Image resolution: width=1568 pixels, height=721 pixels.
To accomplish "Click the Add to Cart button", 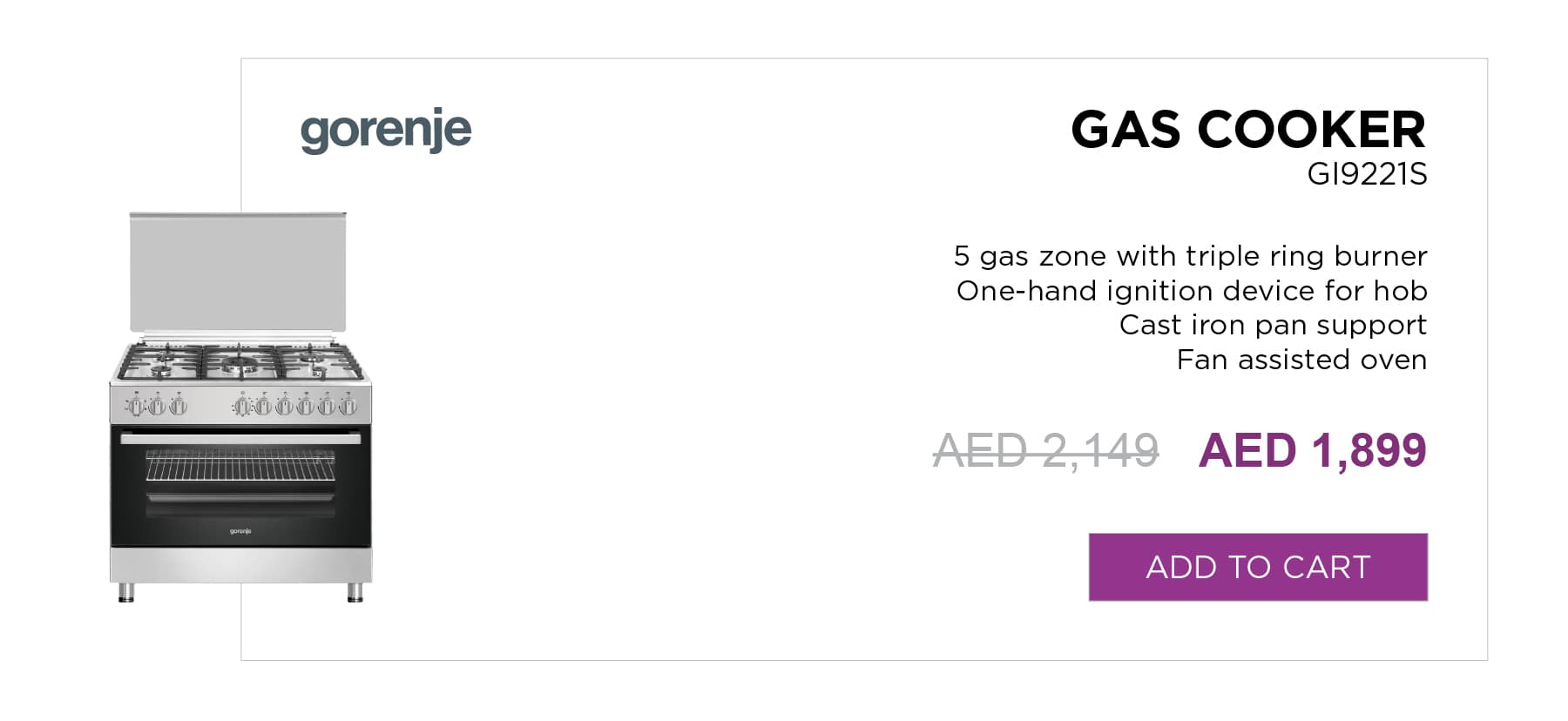I will tap(1258, 567).
